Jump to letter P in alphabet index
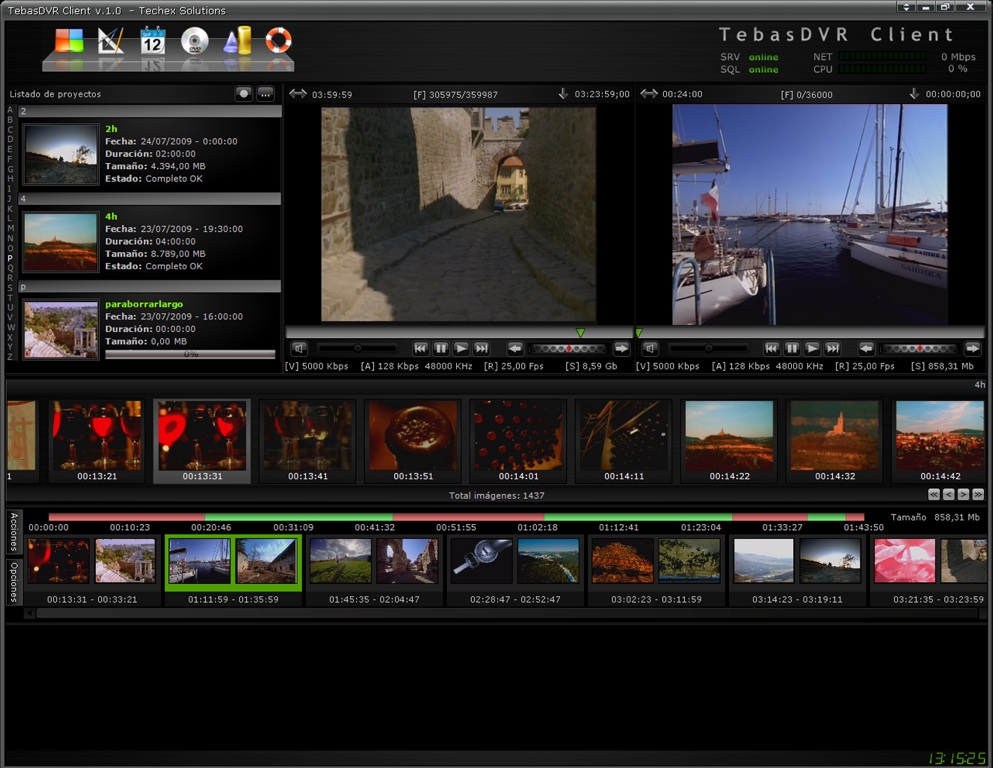Screen dimensions: 993x768 (10, 258)
